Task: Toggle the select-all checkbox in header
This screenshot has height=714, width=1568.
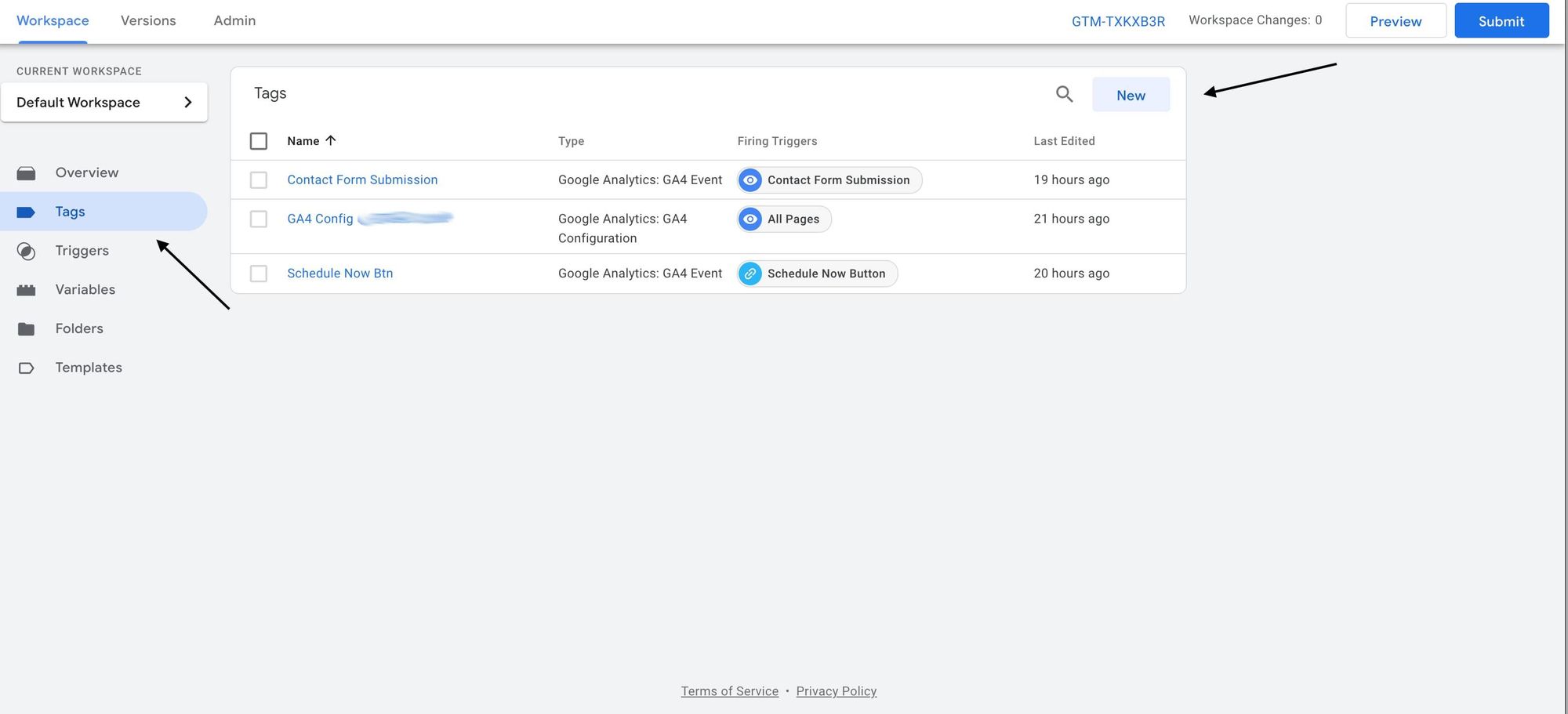Action: tap(259, 141)
